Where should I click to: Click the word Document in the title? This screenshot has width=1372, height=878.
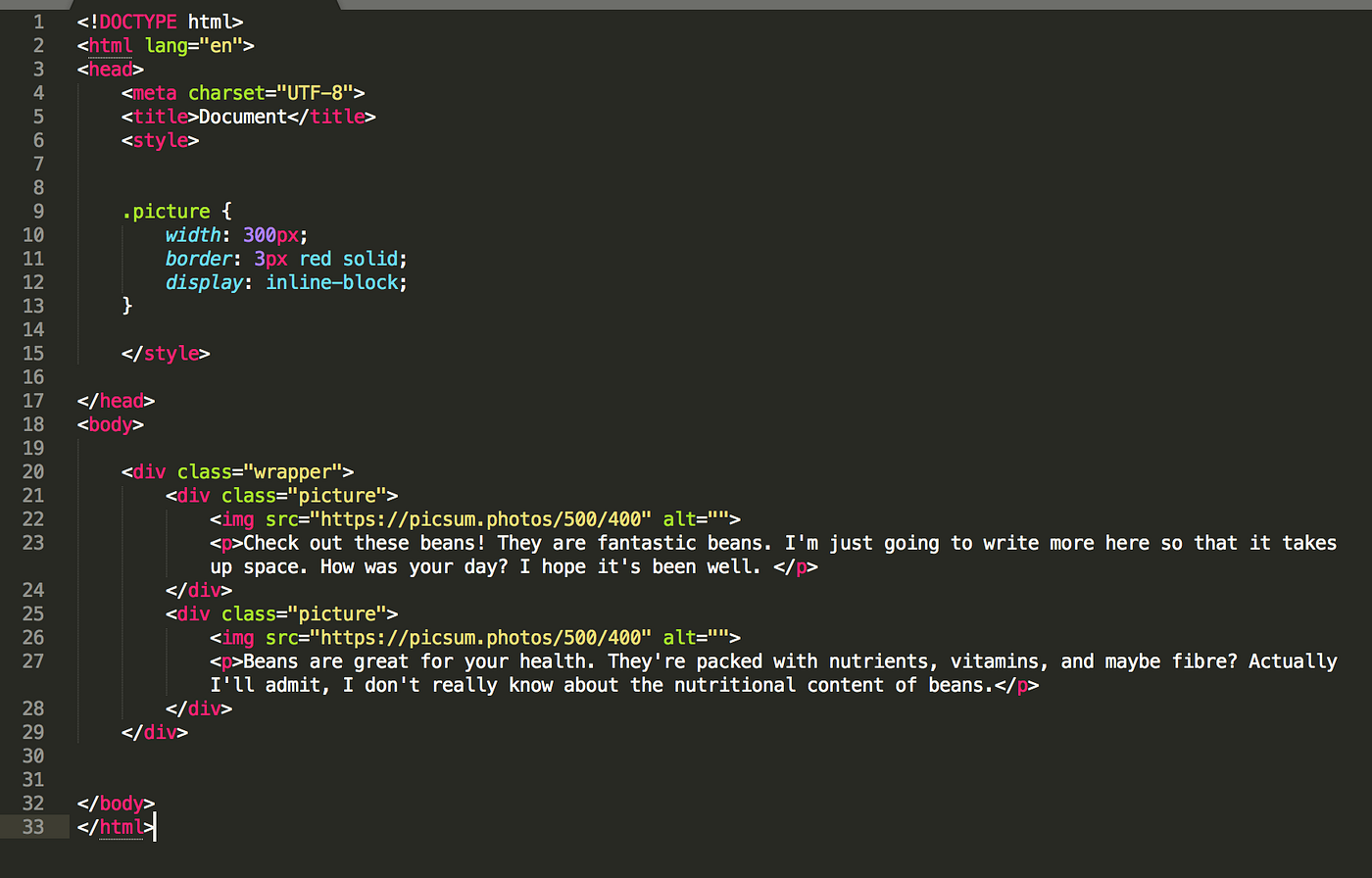(x=243, y=117)
